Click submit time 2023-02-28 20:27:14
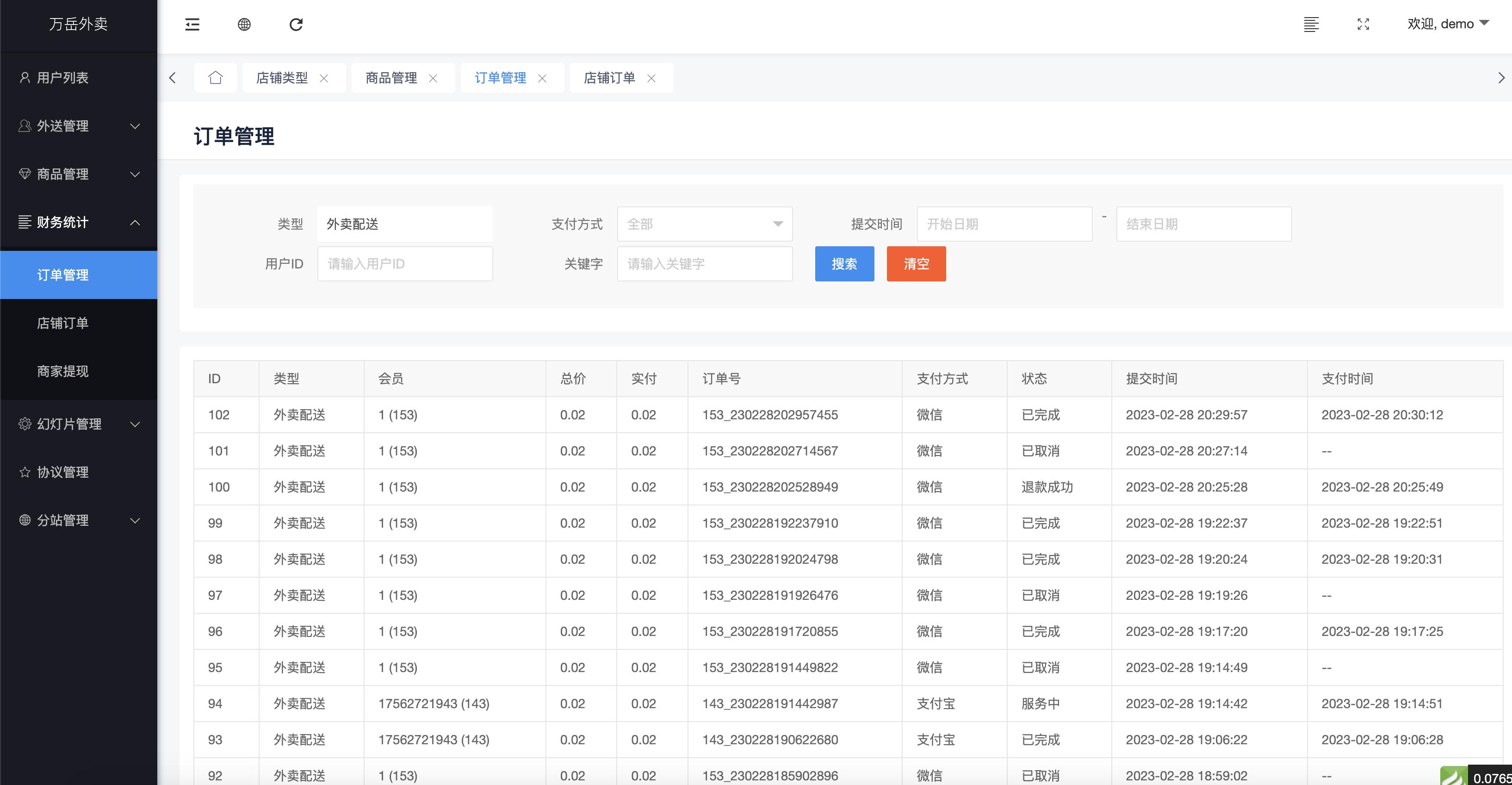This screenshot has width=1512, height=785. (1186, 451)
